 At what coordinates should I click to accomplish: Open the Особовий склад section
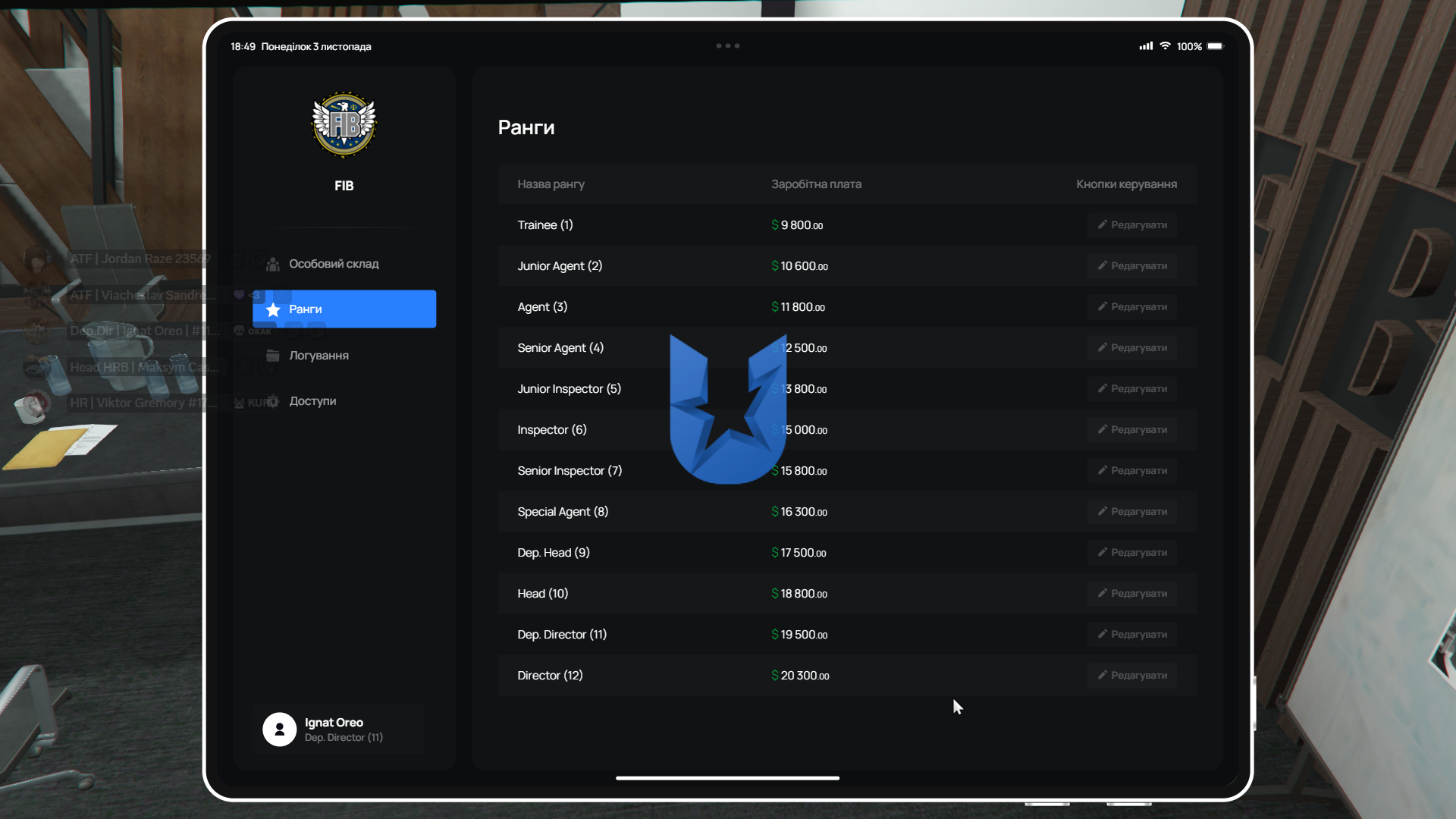[x=344, y=264]
